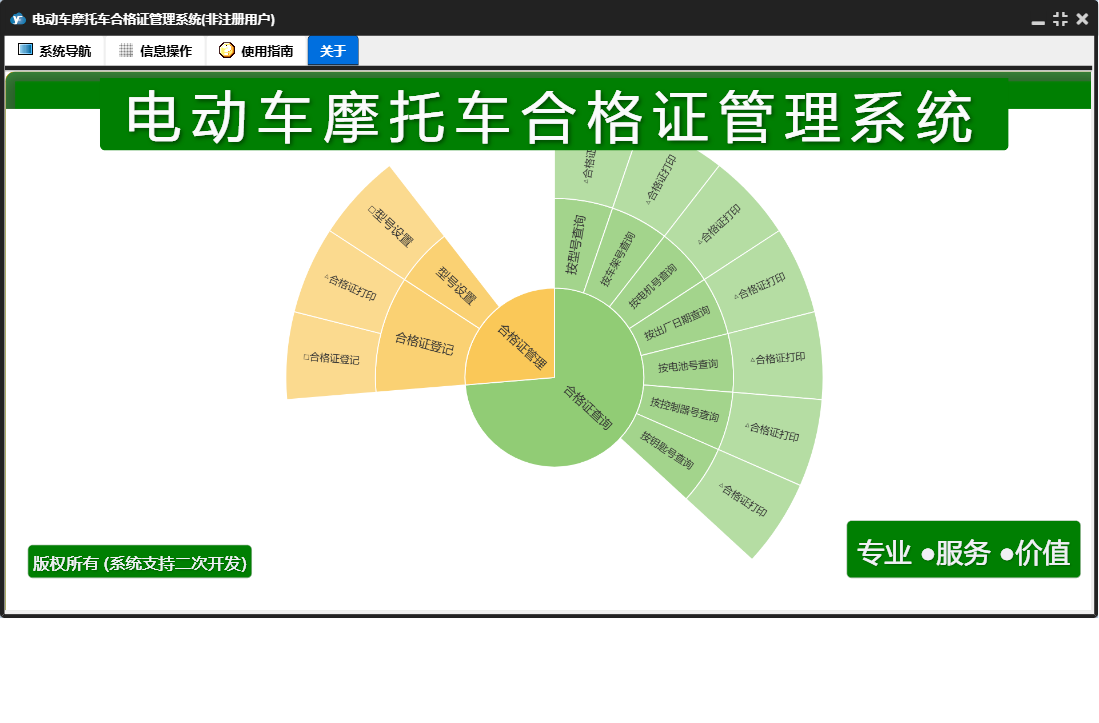Switch to the 关于 tab
1099x723 pixels.
(333, 50)
